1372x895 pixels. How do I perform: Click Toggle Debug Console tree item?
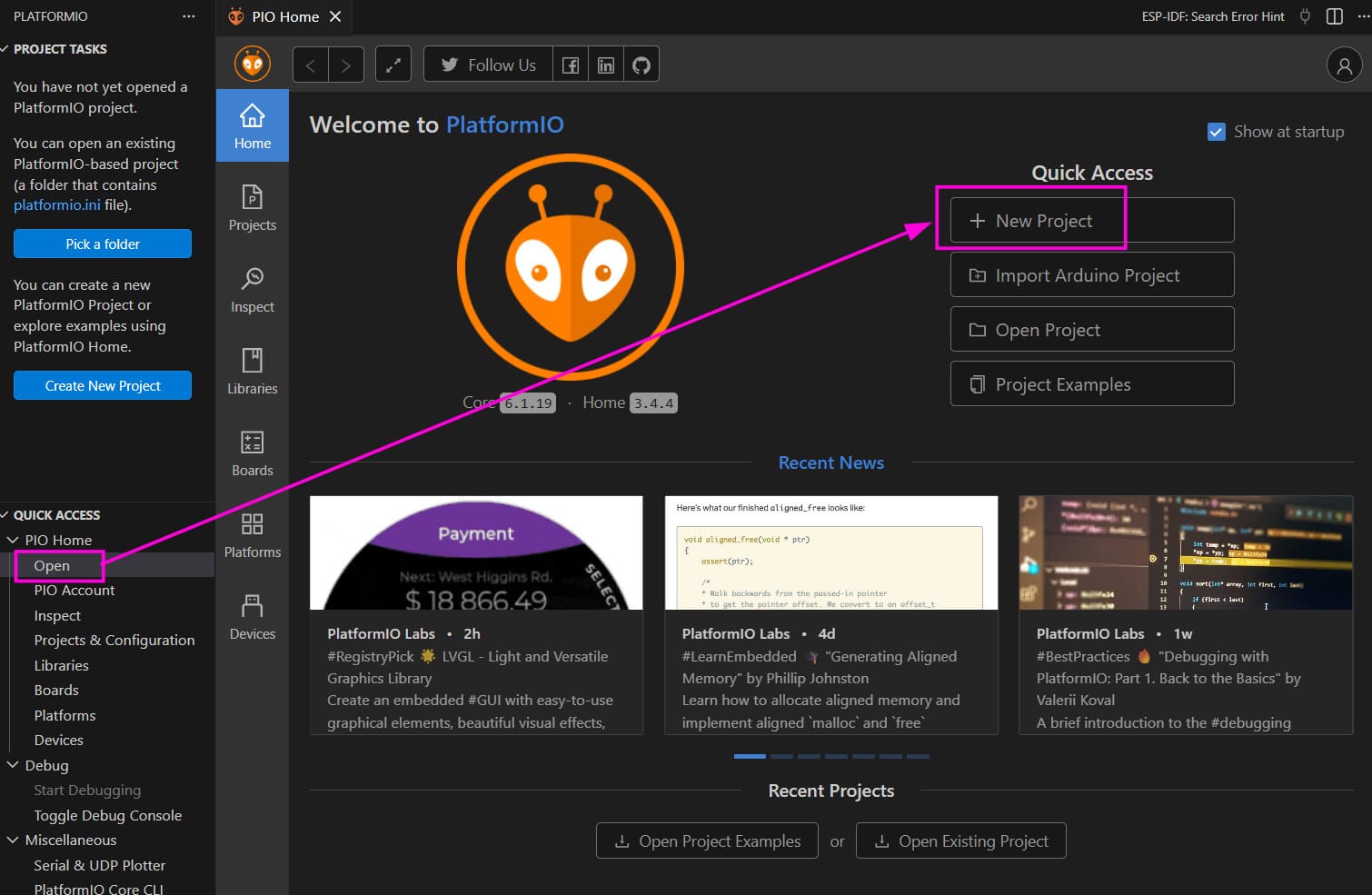(x=107, y=815)
